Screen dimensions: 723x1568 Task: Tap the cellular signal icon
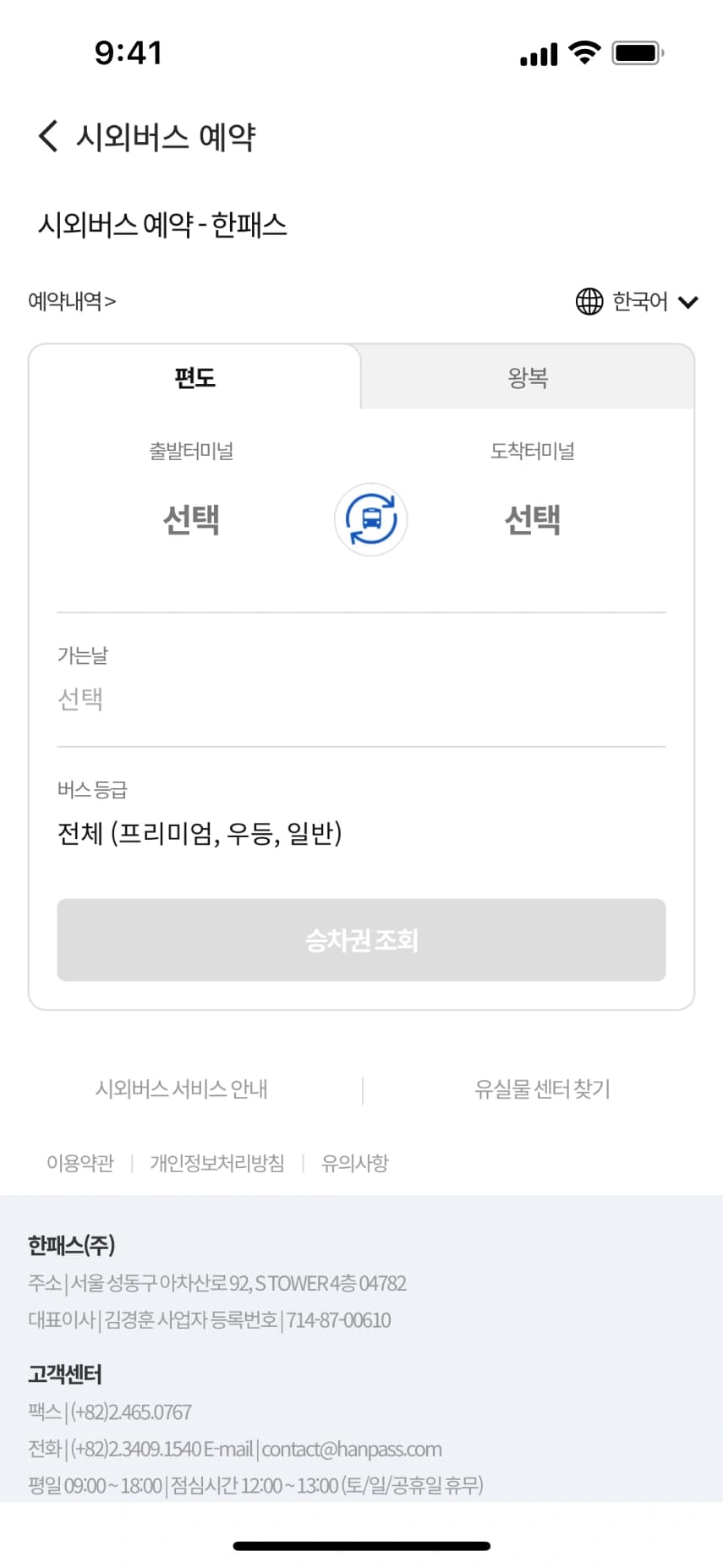[x=539, y=54]
